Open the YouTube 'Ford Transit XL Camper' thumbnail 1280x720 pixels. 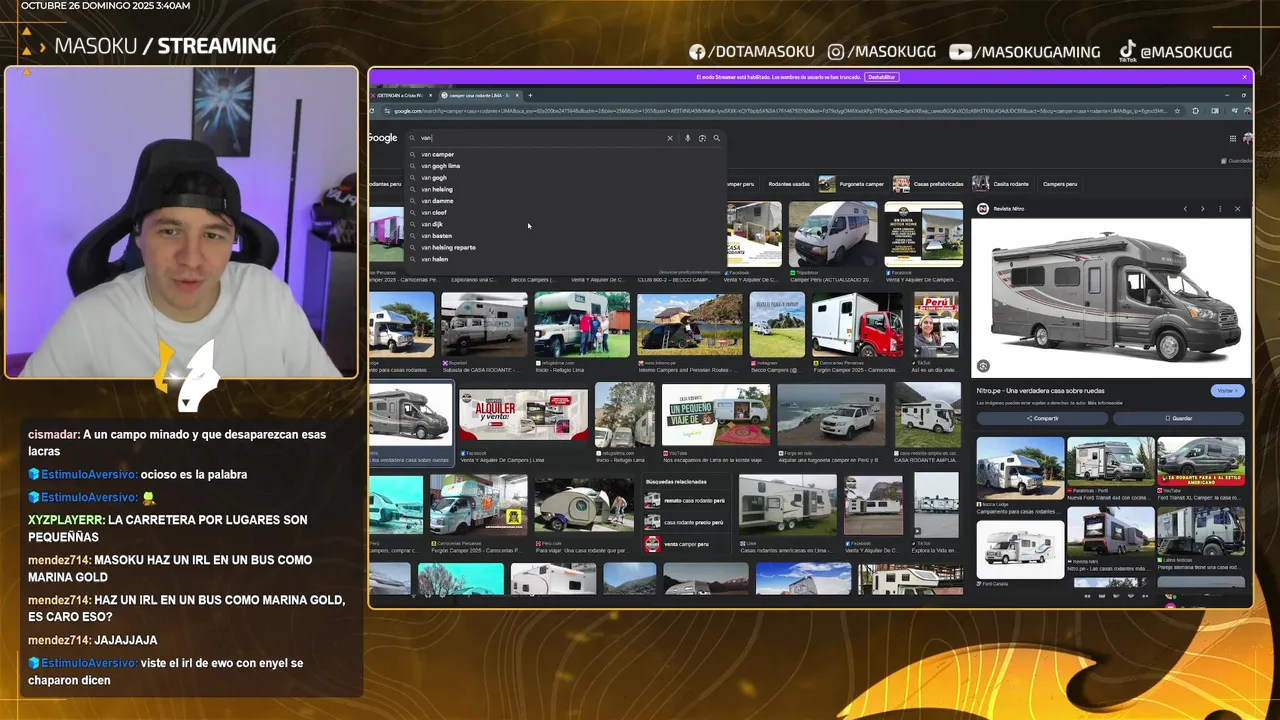[x=1201, y=461]
